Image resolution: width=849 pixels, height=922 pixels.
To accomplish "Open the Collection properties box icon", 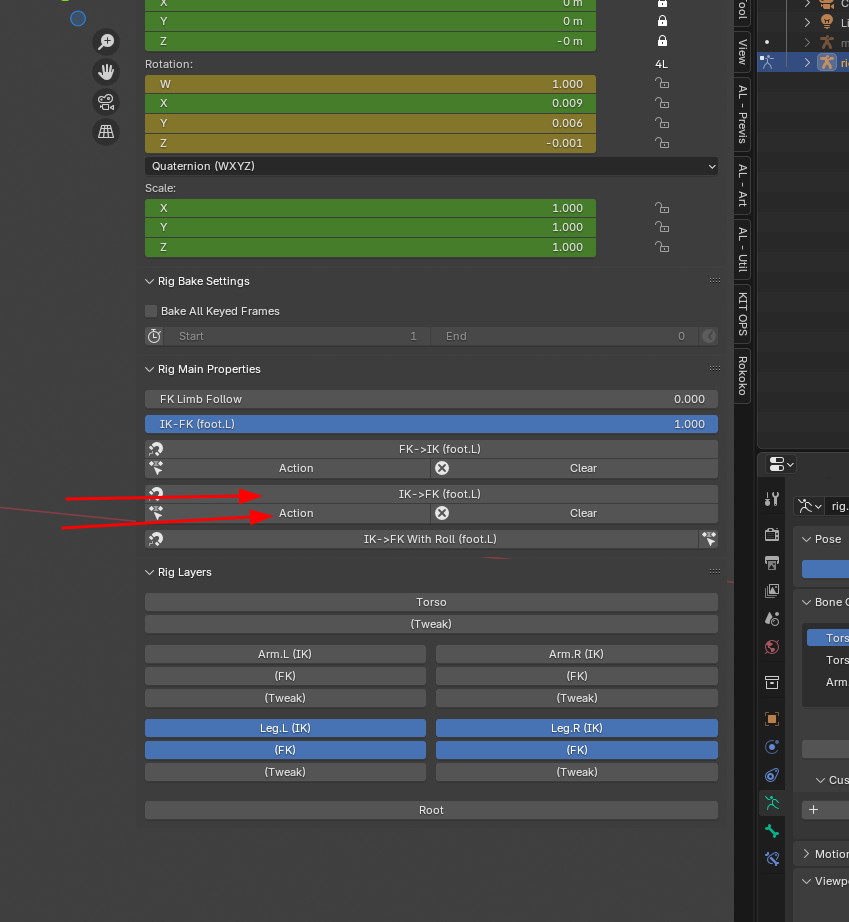I will point(772,682).
